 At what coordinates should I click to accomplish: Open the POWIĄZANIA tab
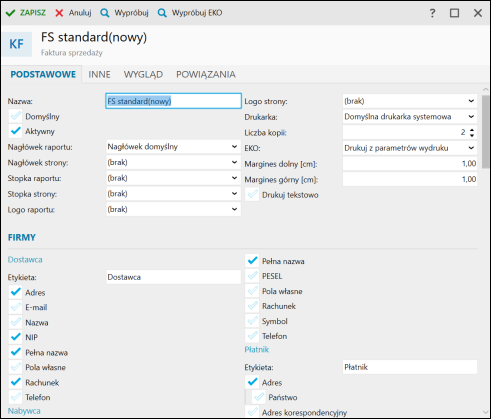tap(206, 74)
